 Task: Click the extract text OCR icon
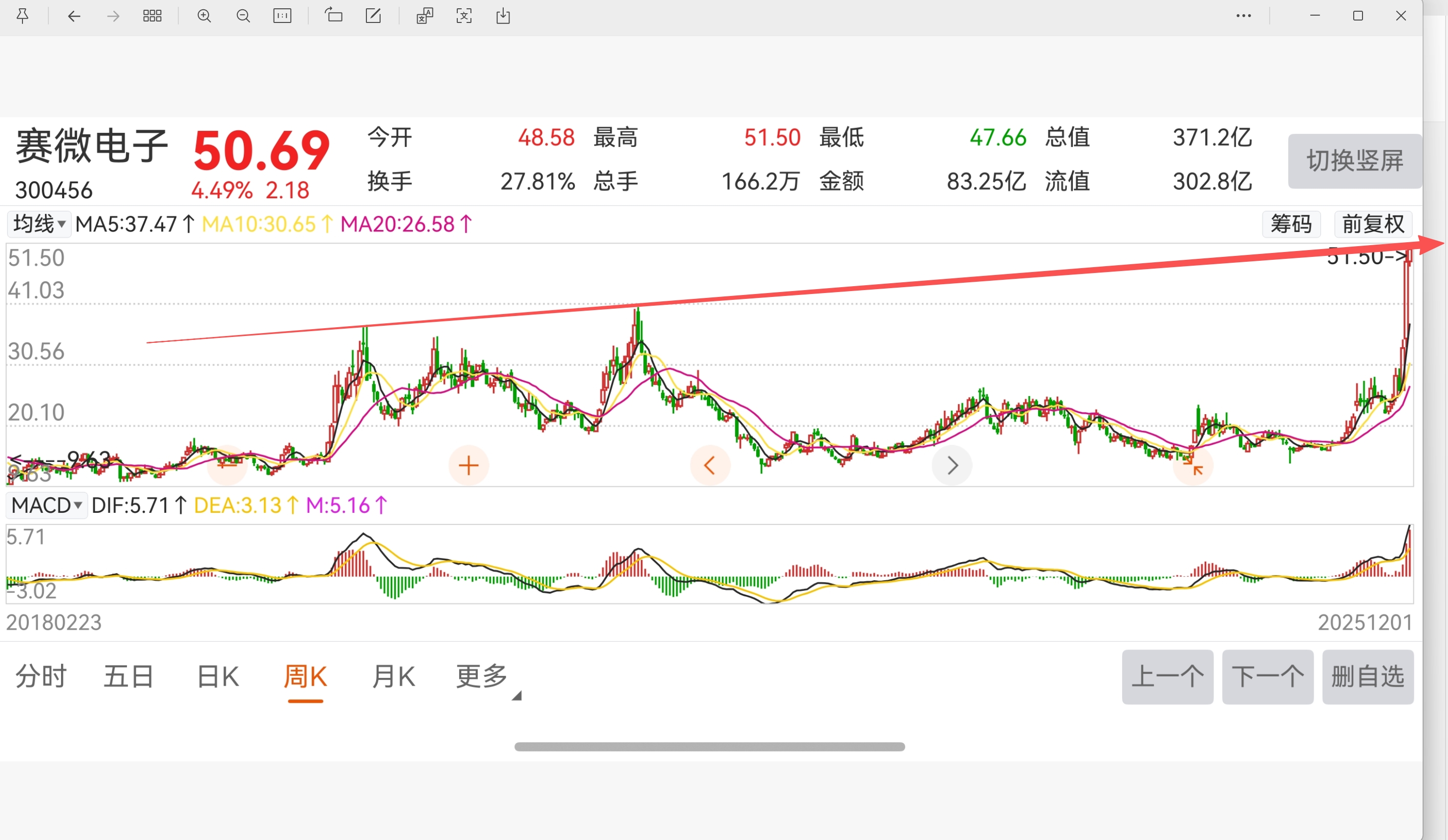pyautogui.click(x=464, y=16)
